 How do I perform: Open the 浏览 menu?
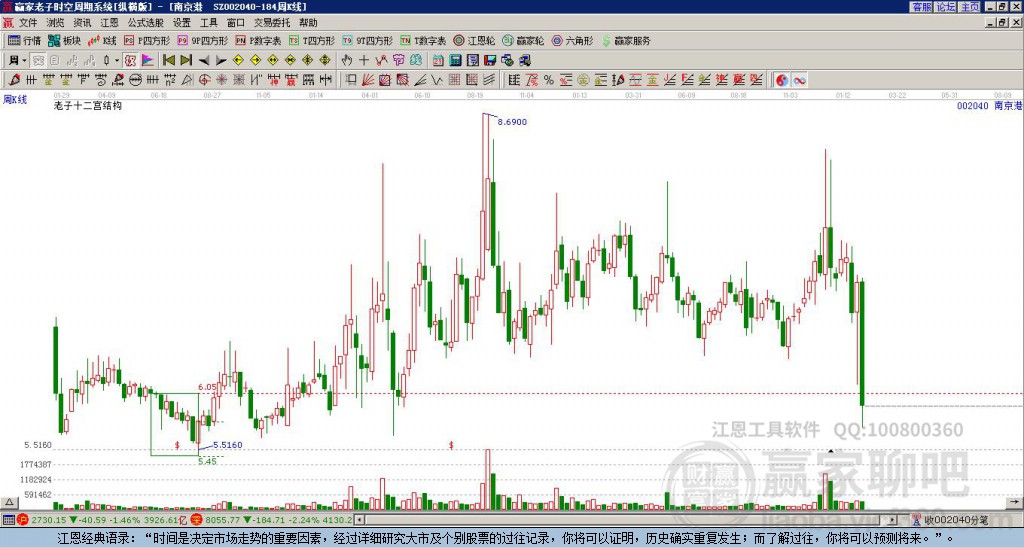[x=55, y=23]
